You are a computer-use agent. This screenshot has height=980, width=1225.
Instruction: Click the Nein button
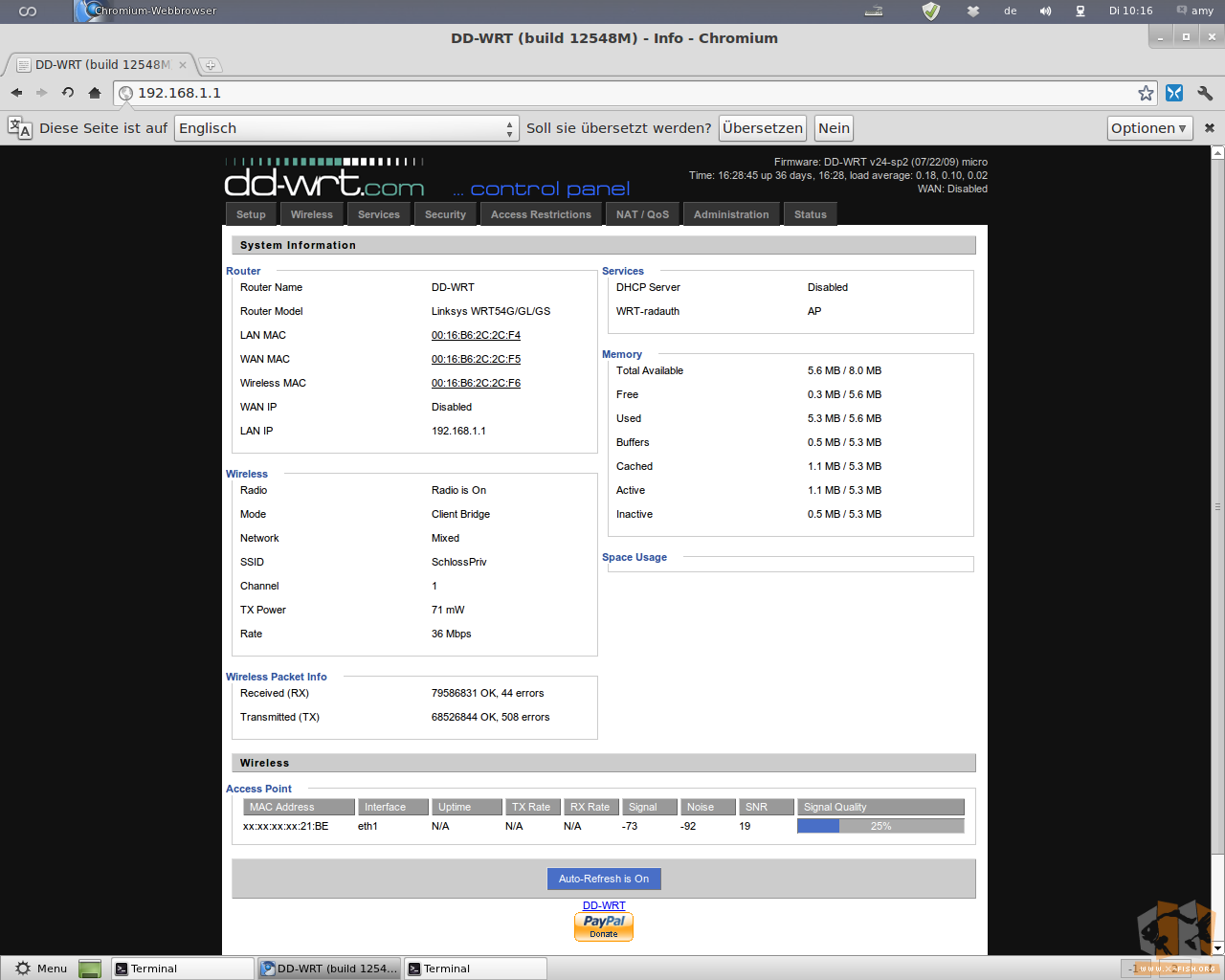click(834, 128)
